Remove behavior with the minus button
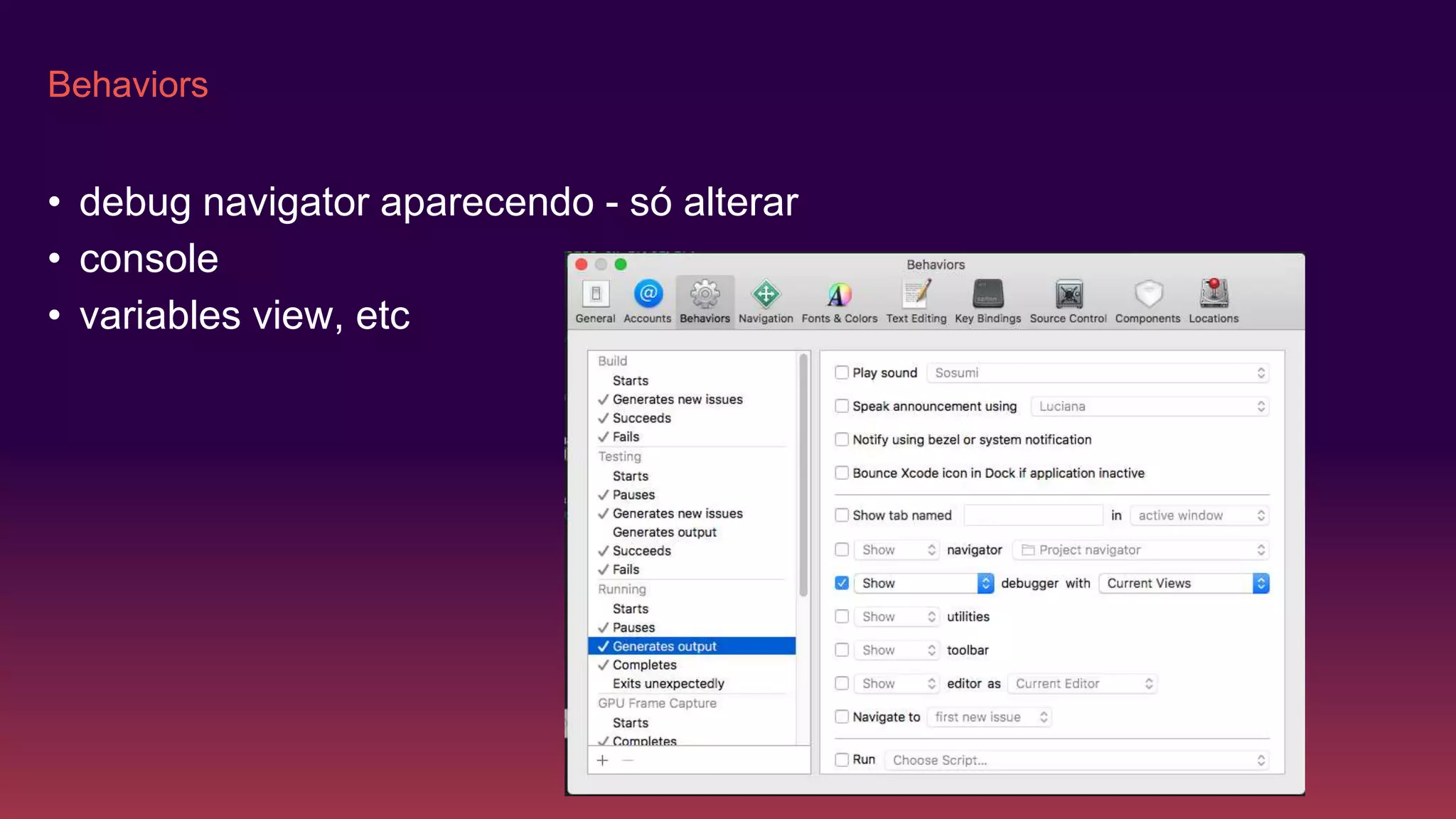This screenshot has width=1456, height=819. (x=628, y=760)
